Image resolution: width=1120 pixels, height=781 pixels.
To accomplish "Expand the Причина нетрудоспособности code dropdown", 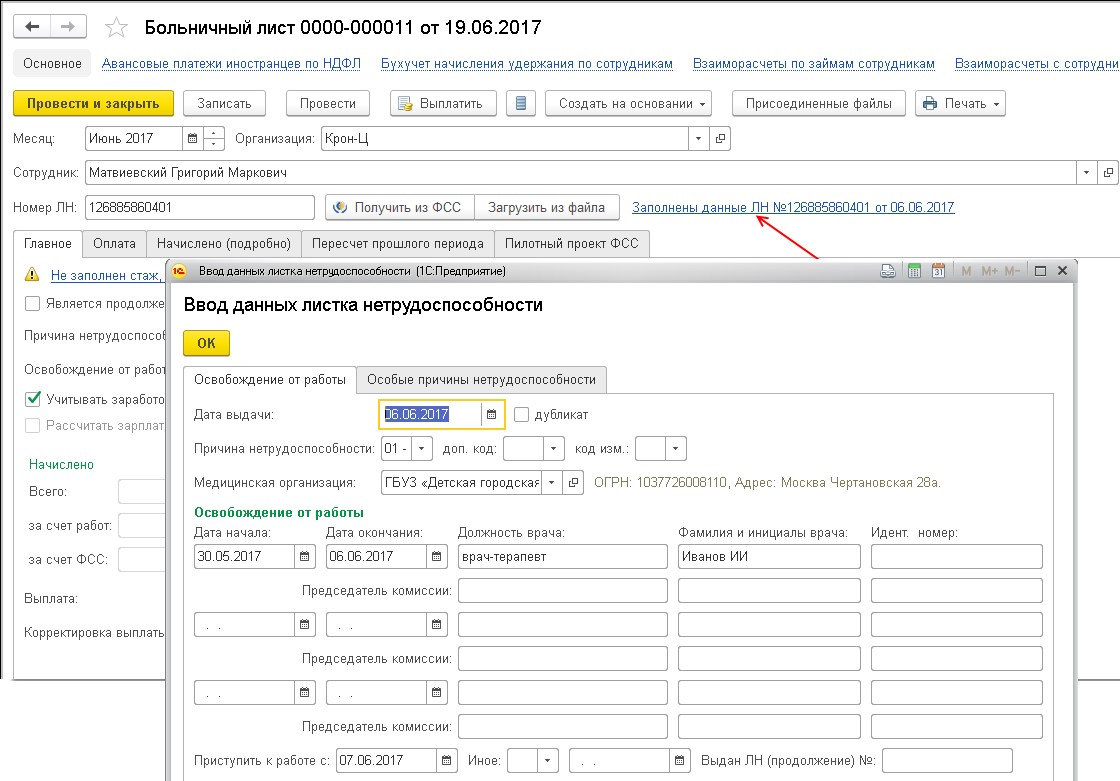I will click(423, 448).
